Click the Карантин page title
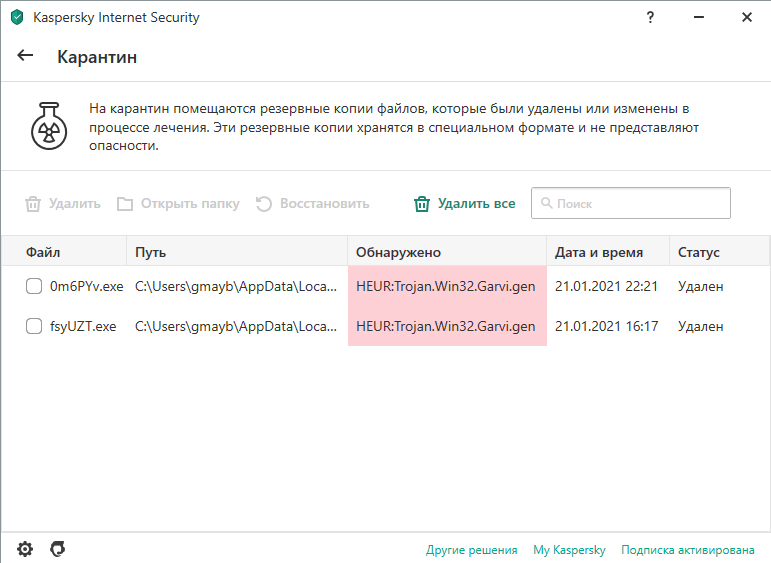The width and height of the screenshot is (771, 563). [x=97, y=57]
